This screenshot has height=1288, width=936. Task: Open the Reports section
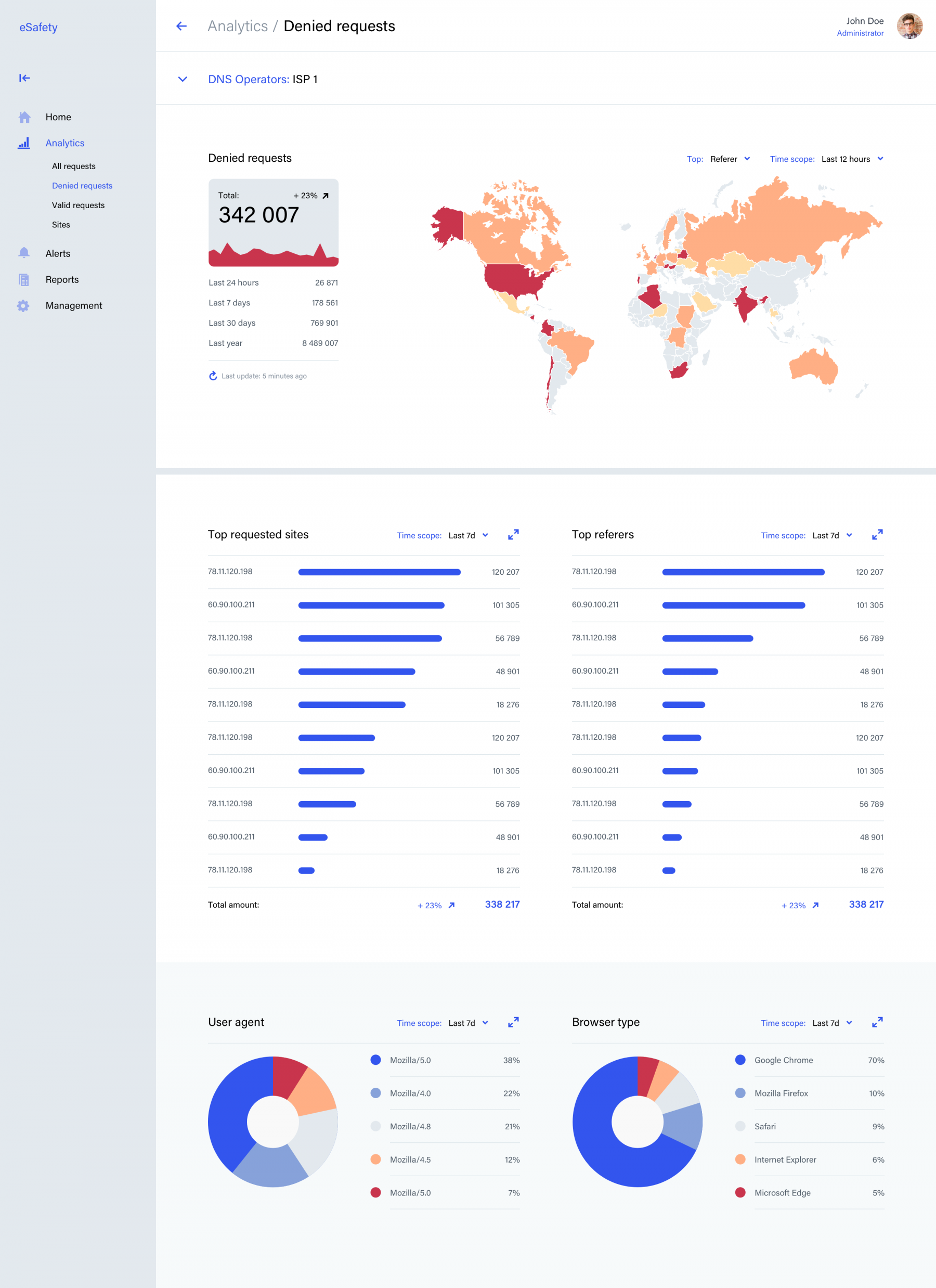pyautogui.click(x=62, y=279)
